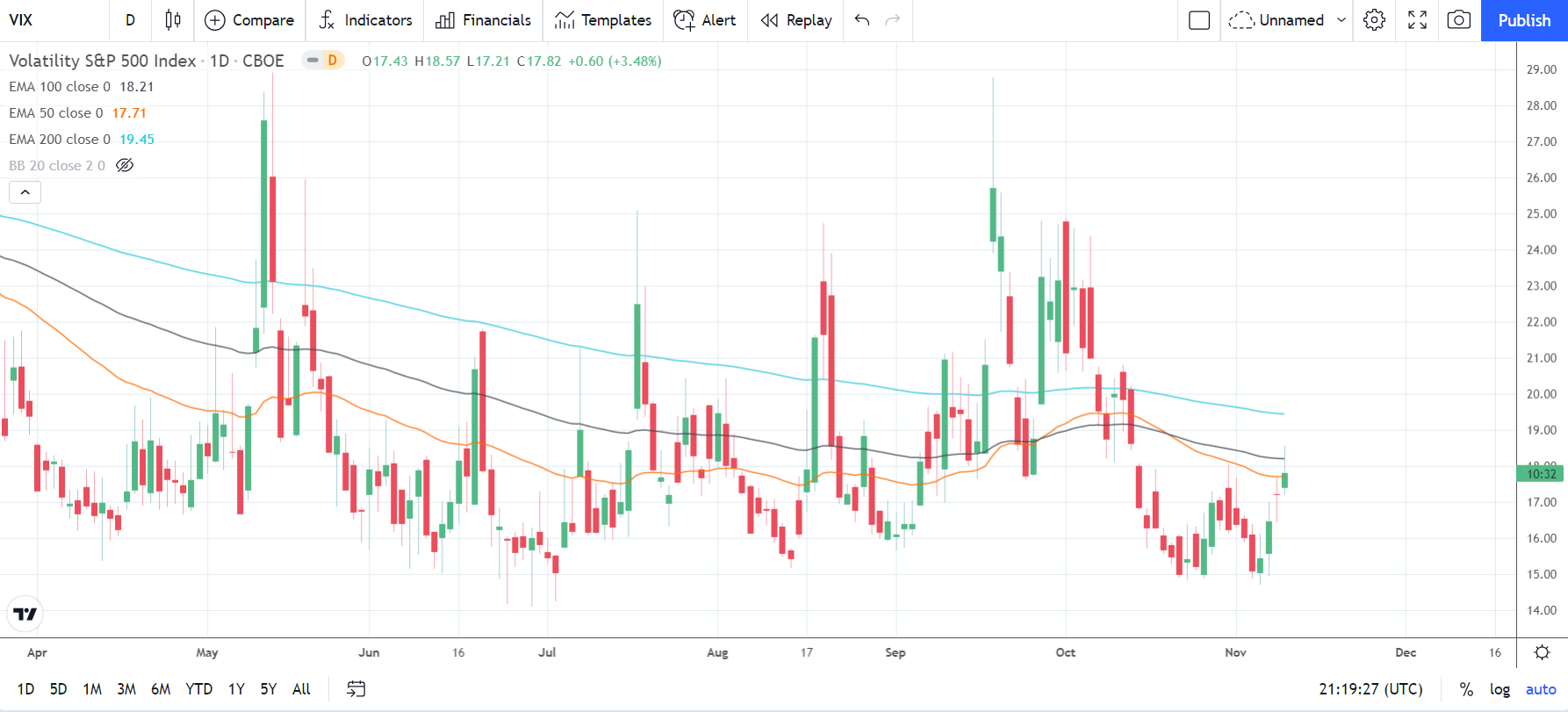Take a chart snapshot with the camera icon
1568x712 pixels.
point(1459,20)
